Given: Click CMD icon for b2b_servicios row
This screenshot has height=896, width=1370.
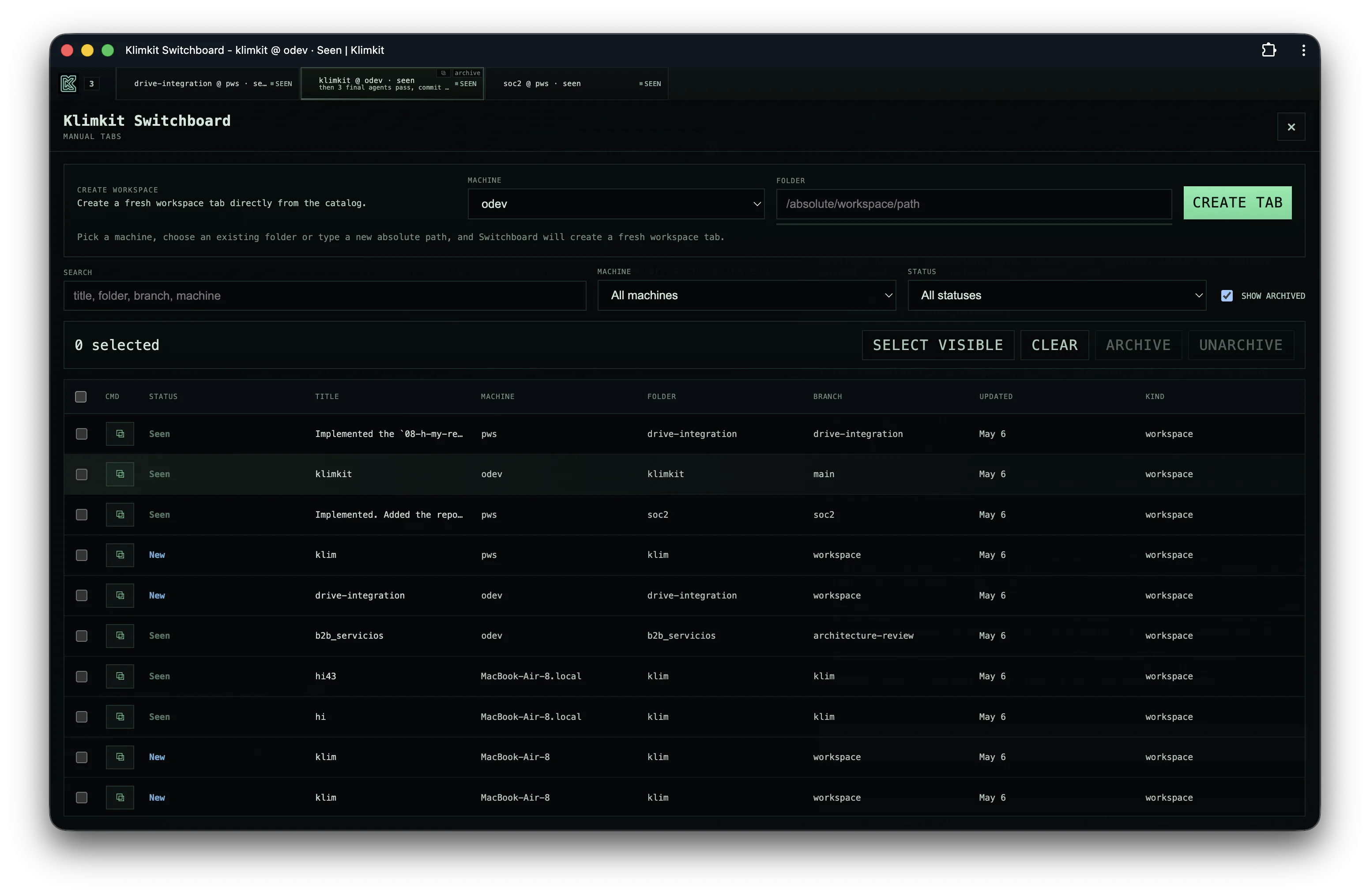Looking at the screenshot, I should pyautogui.click(x=120, y=636).
